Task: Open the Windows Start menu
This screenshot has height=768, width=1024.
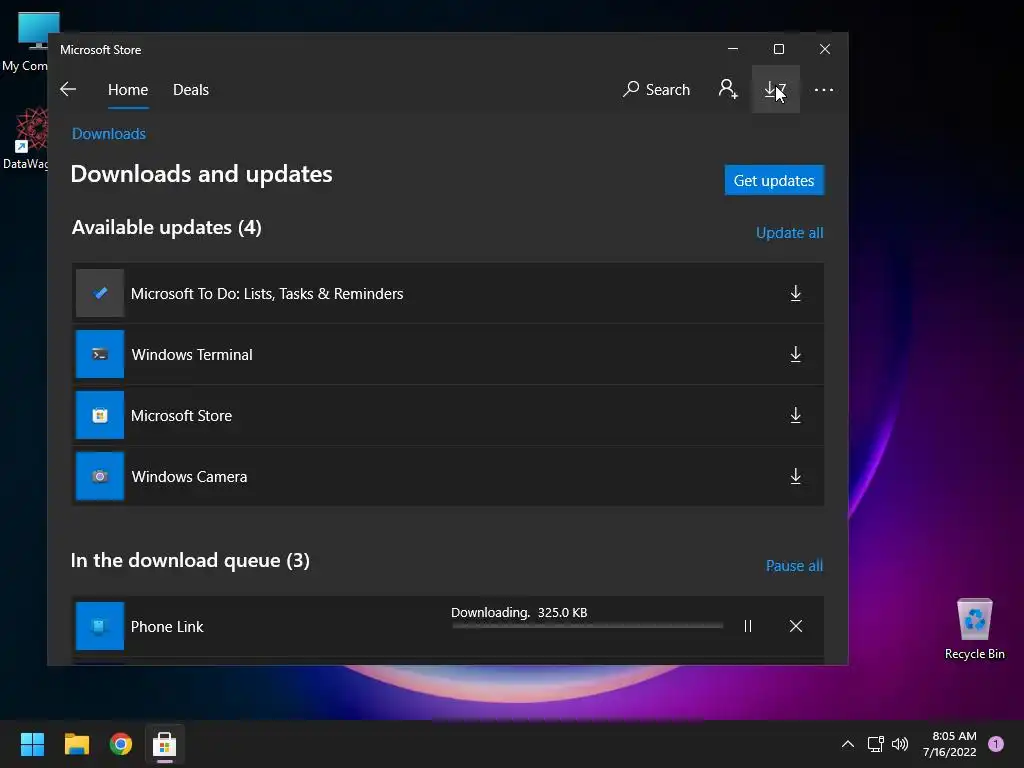Action: [32, 744]
